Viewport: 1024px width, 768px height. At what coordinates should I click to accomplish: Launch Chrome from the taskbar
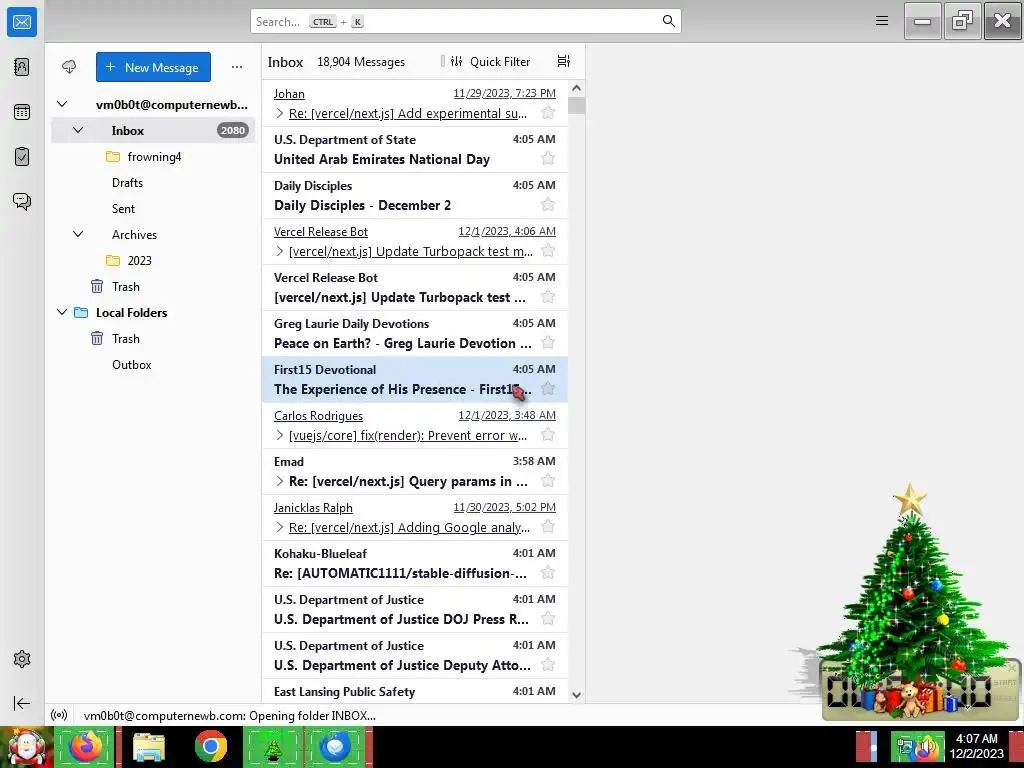[210, 746]
